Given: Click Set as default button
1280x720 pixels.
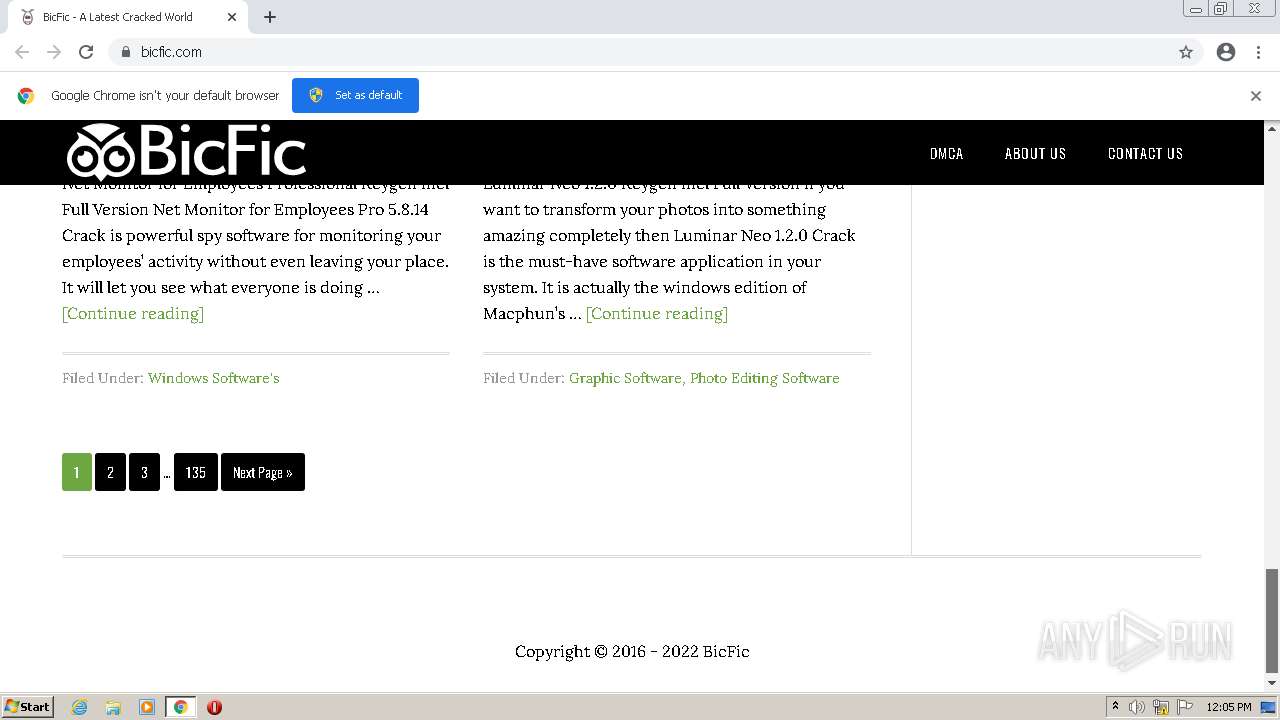Looking at the screenshot, I should click(x=355, y=95).
